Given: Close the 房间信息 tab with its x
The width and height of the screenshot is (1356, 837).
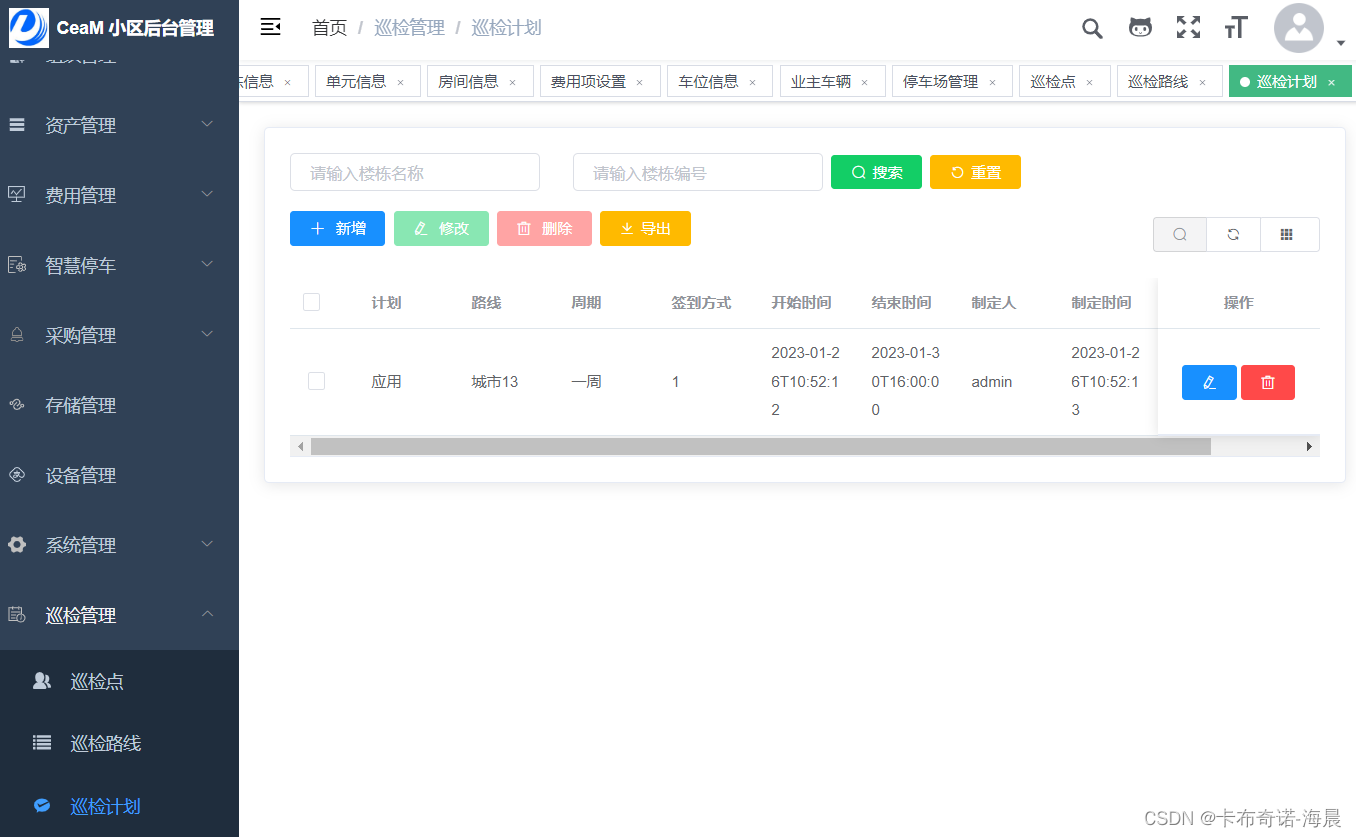Looking at the screenshot, I should coord(513,82).
